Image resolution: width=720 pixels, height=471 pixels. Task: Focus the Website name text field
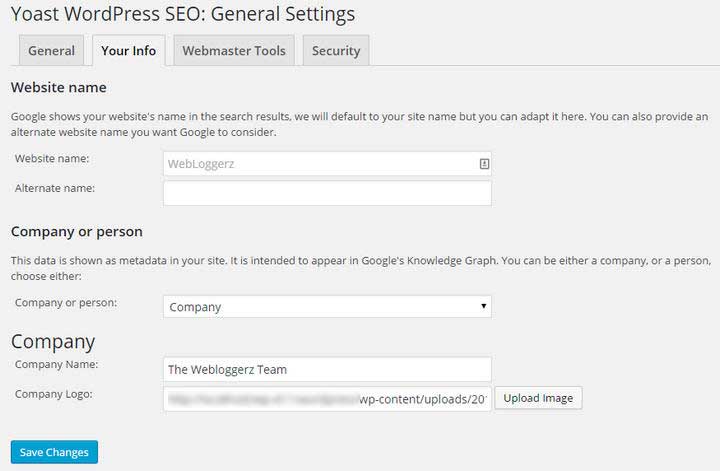320,163
